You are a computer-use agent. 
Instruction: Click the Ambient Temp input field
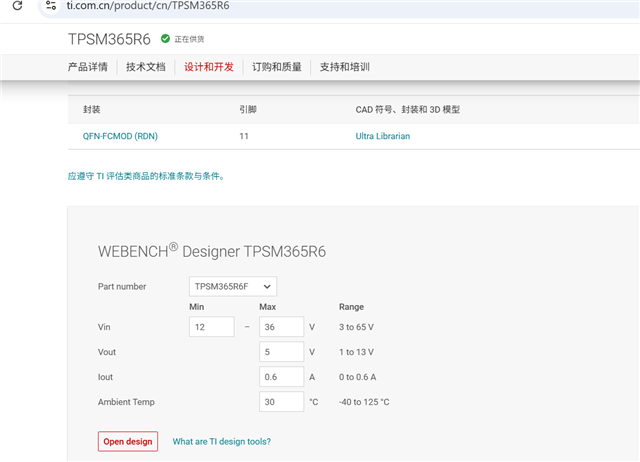click(x=281, y=402)
